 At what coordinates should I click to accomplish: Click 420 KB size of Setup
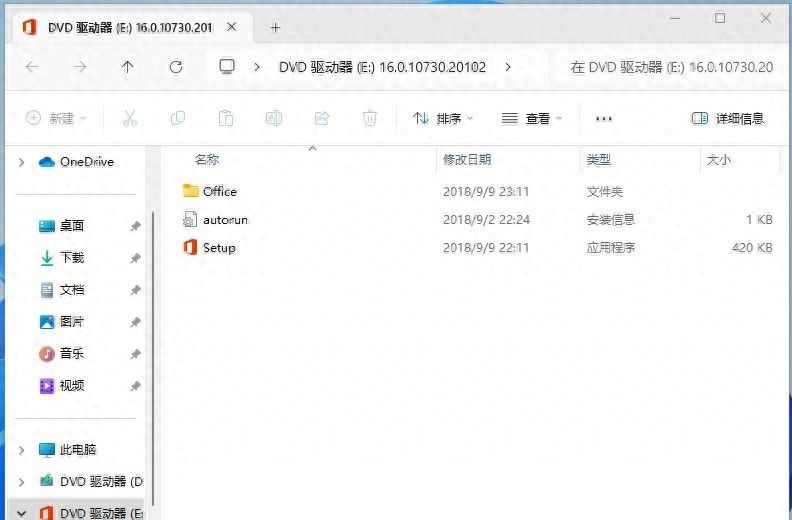pos(752,248)
